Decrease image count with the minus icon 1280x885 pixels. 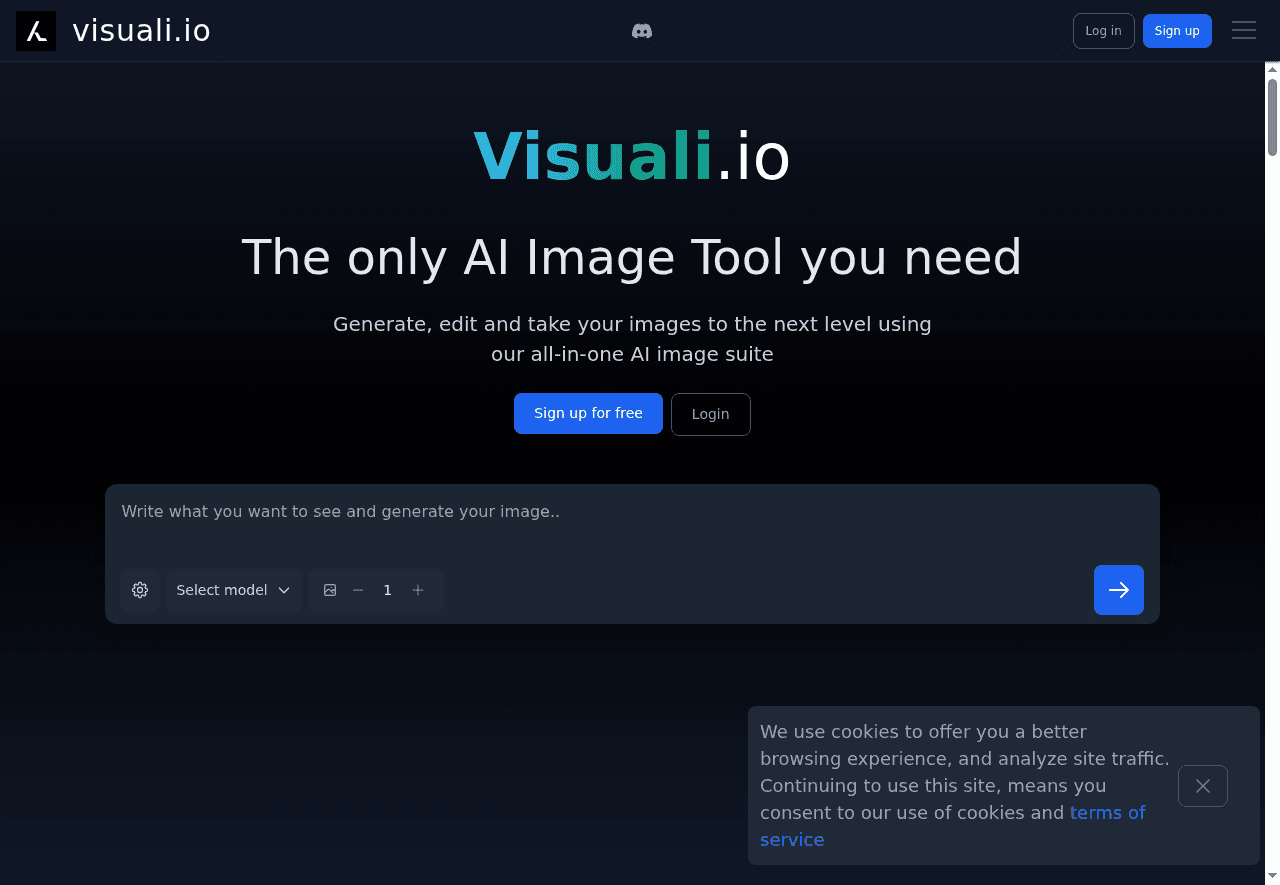coord(358,590)
